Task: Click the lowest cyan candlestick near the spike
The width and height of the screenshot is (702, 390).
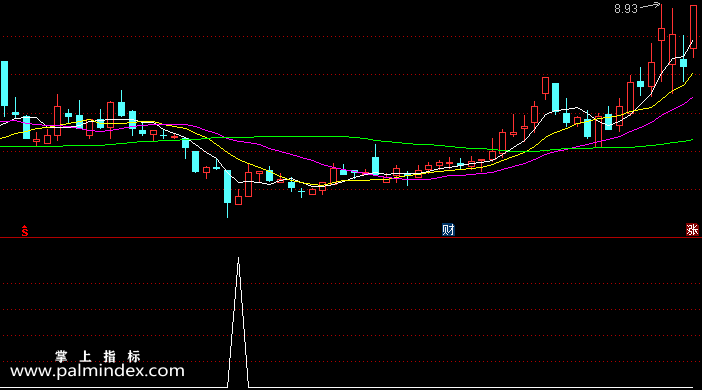Action: [227, 187]
